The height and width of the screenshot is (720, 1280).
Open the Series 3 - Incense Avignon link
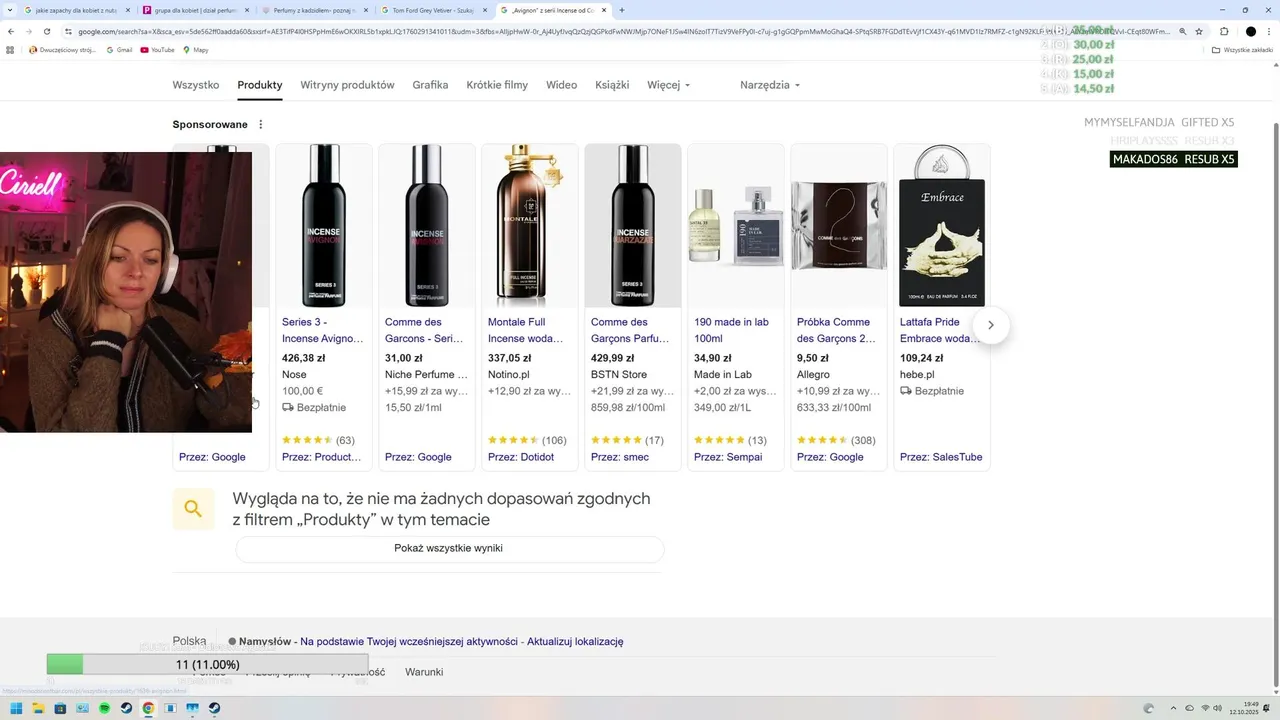tap(322, 330)
